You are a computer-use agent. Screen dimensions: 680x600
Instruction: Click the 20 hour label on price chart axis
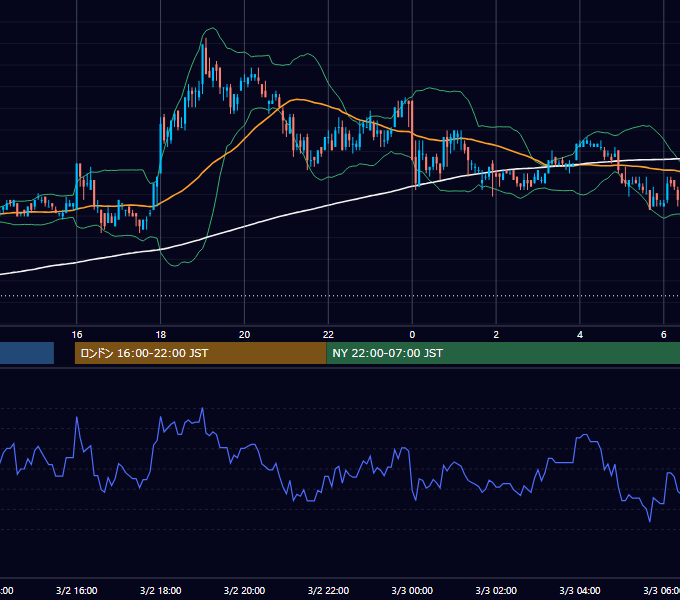pyautogui.click(x=245, y=334)
